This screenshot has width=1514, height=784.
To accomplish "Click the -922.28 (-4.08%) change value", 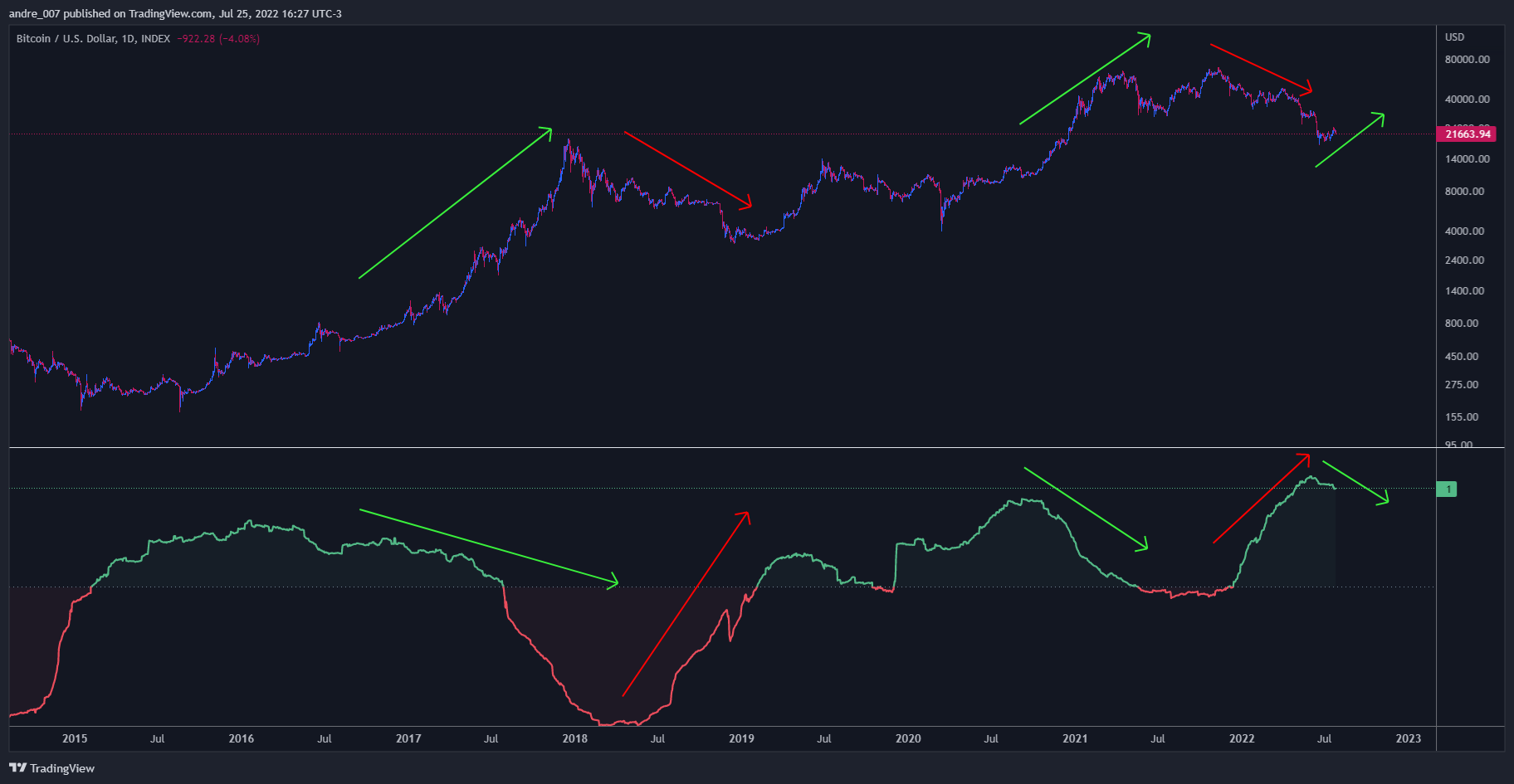I will click(x=218, y=39).
